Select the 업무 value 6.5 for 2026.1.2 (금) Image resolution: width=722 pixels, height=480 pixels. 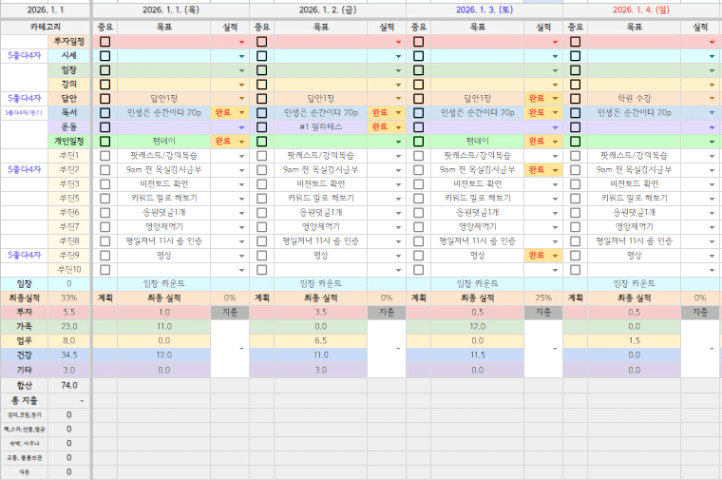click(320, 341)
